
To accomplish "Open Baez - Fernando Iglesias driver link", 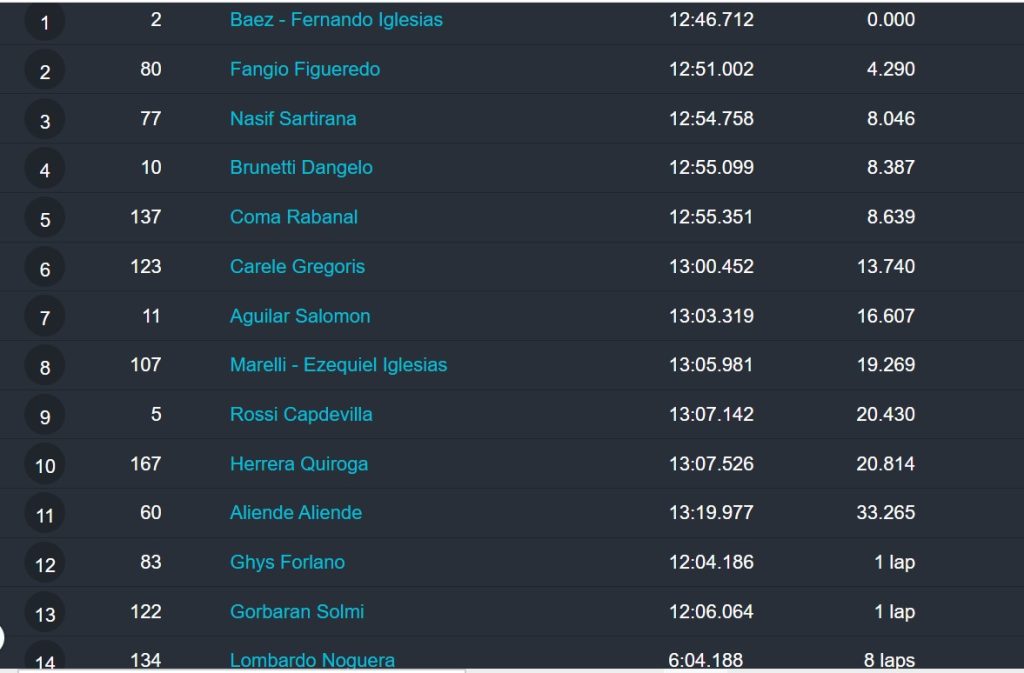I will click(336, 20).
